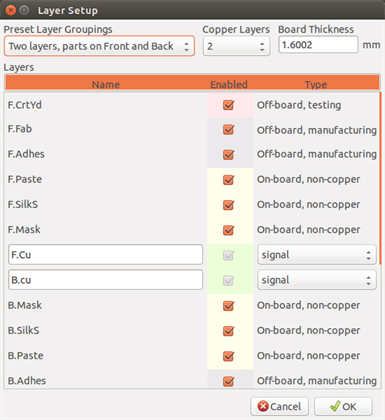Click the Board Thickness label
The width and height of the screenshot is (385, 420).
[316, 29]
